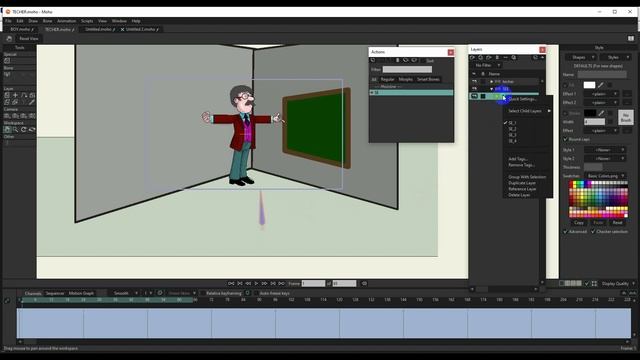Image resolution: width=640 pixels, height=360 pixels.
Task: Click the No Brush button
Action: point(626,118)
